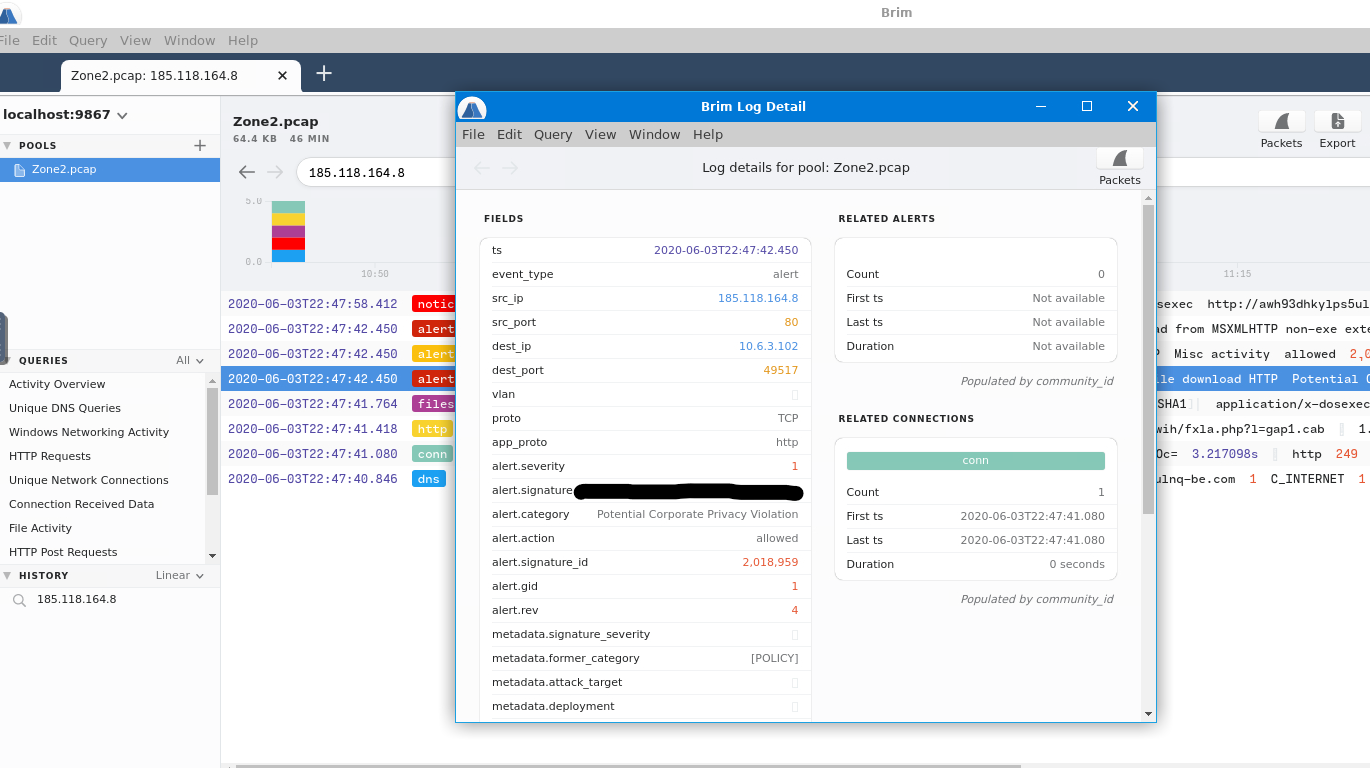Open the History 'Linear' view dropdown
Screen dimensions: 1370x768
pyautogui.click(x=180, y=576)
